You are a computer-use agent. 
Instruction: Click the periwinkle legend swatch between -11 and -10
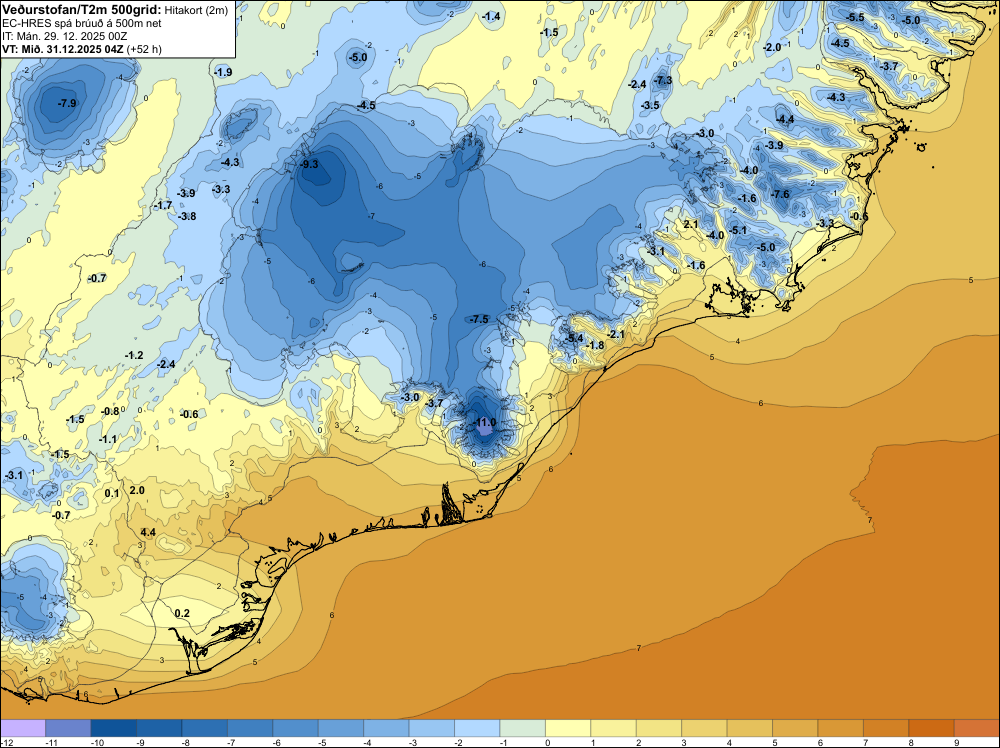[x=68, y=728]
